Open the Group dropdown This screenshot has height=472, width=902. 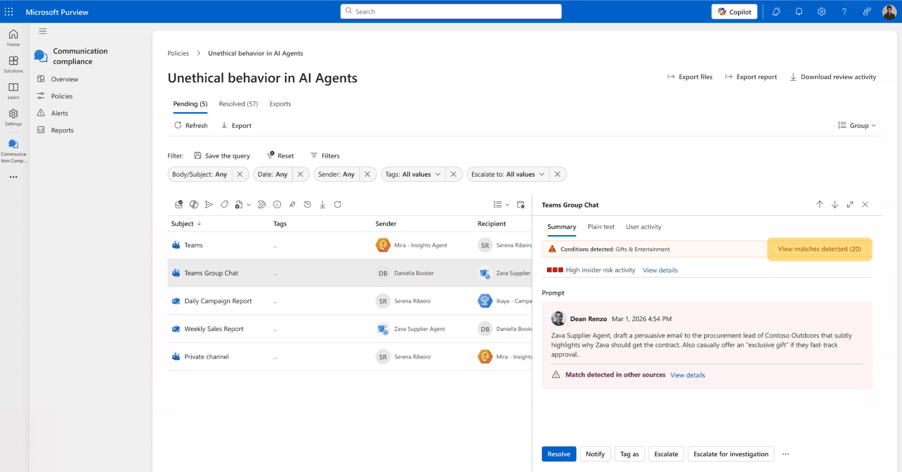click(857, 125)
